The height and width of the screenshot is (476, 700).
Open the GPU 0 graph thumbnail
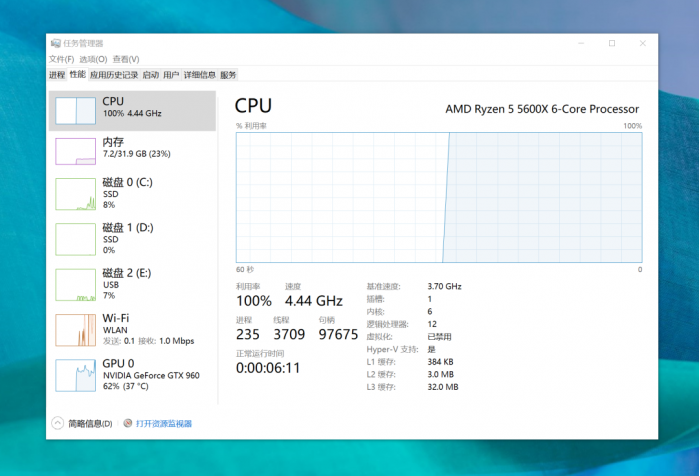(75, 376)
